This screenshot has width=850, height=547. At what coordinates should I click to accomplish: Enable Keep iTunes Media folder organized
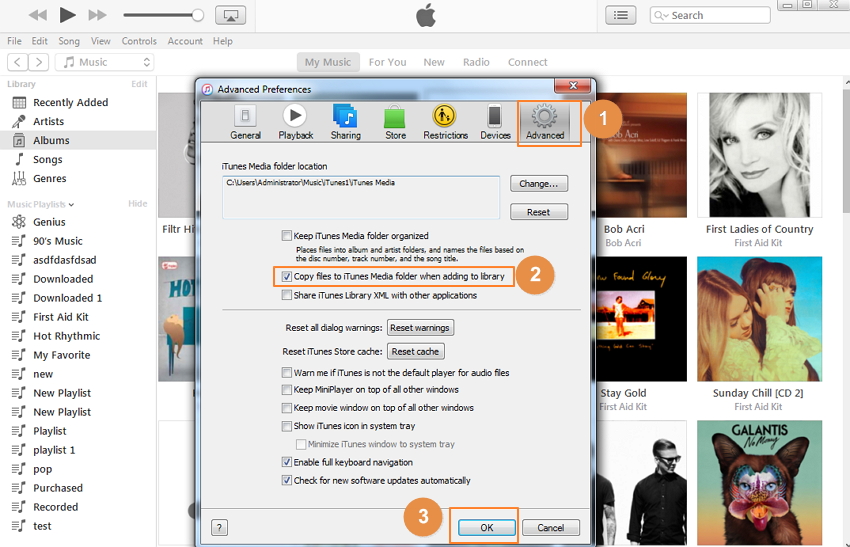[x=287, y=236]
